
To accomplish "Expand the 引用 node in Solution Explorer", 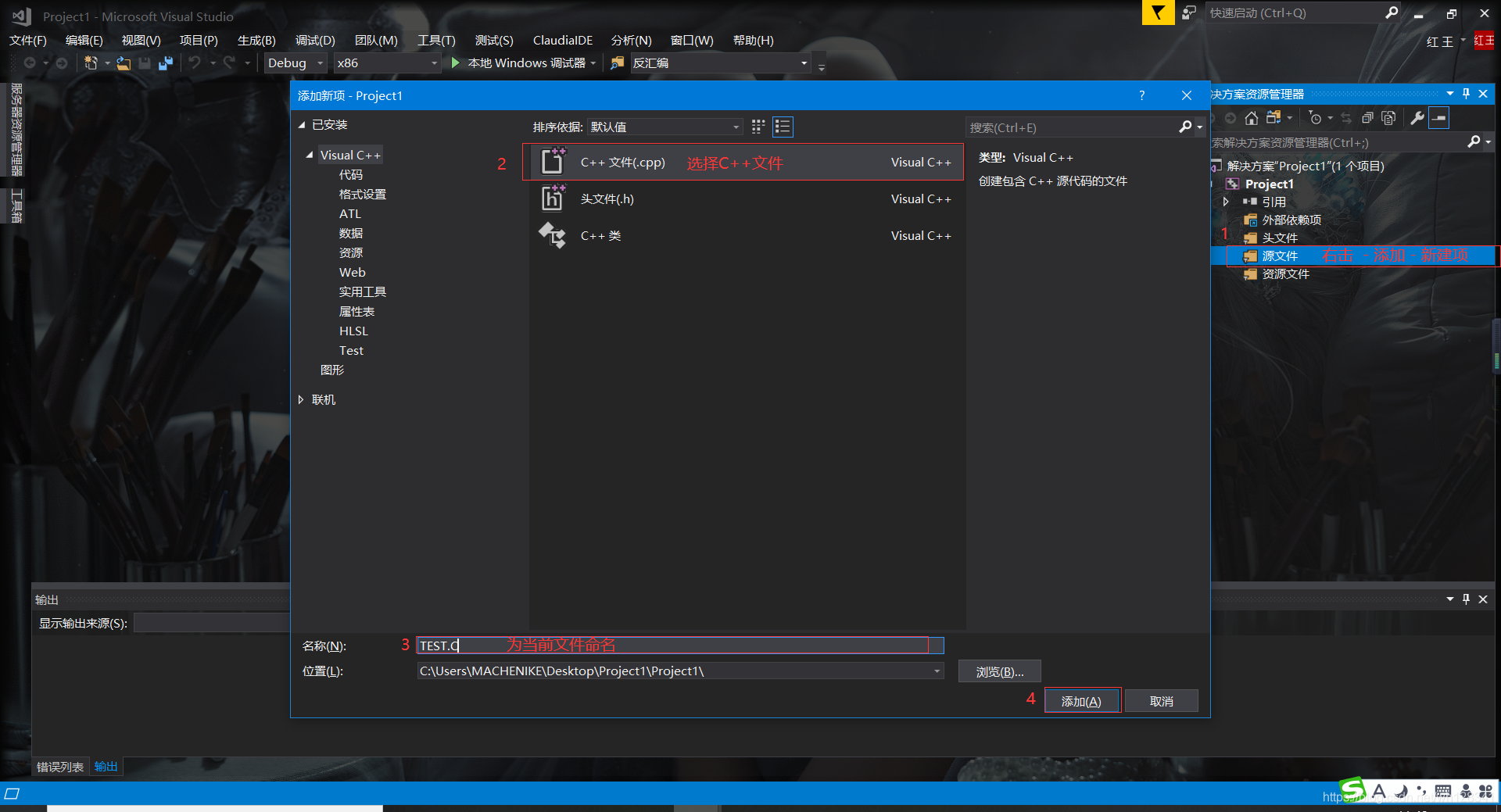I will (x=1226, y=202).
